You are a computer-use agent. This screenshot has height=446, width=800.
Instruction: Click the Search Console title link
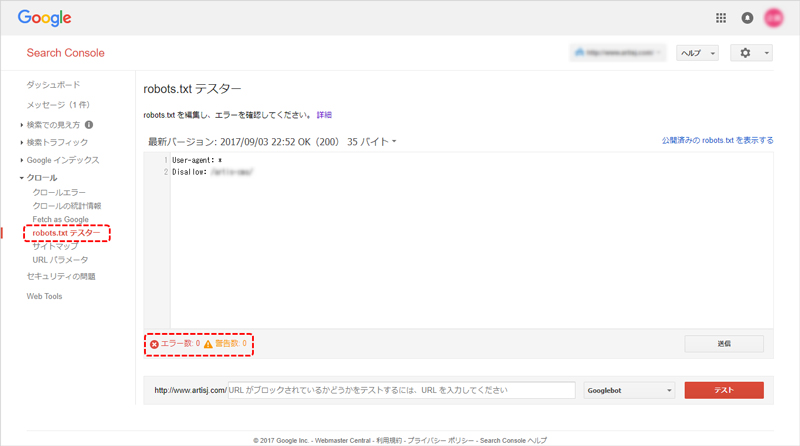pyautogui.click(x=65, y=53)
